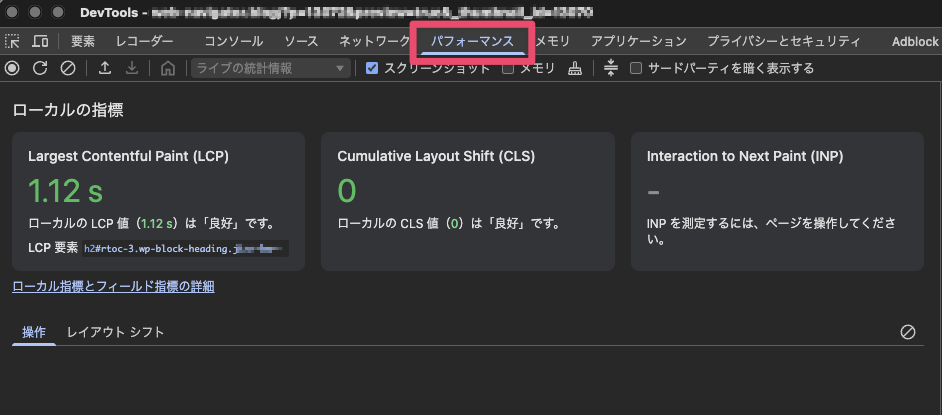Click the collapse settings icon beside the broom
Viewport: 942px width, 415px height.
(610, 68)
